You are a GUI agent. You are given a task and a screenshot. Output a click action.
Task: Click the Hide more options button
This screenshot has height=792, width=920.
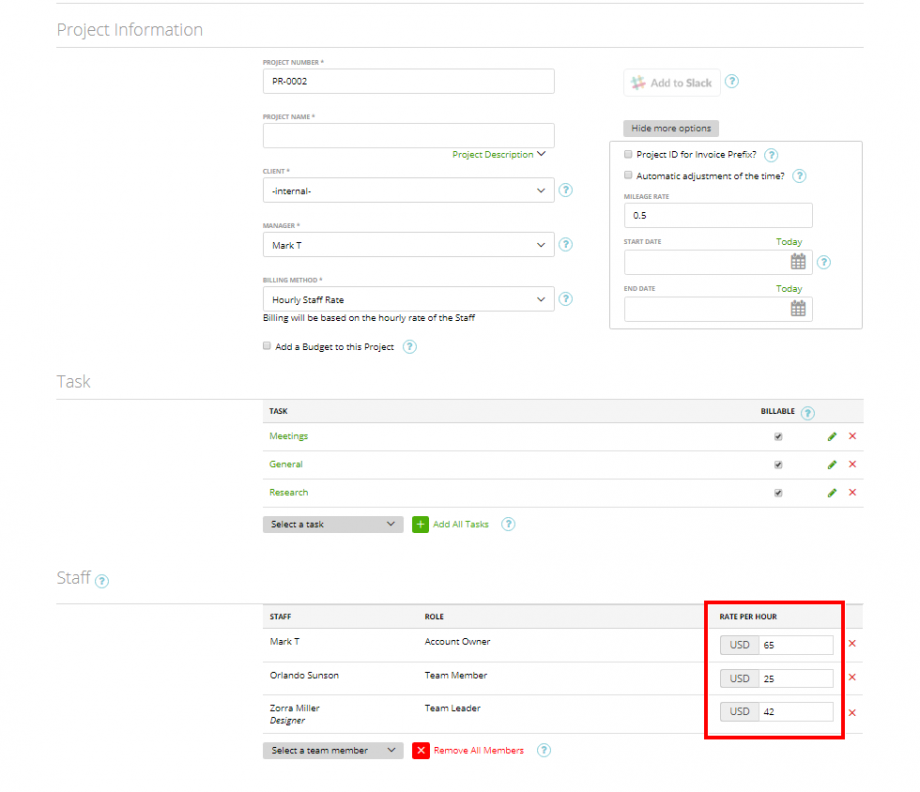coord(670,128)
